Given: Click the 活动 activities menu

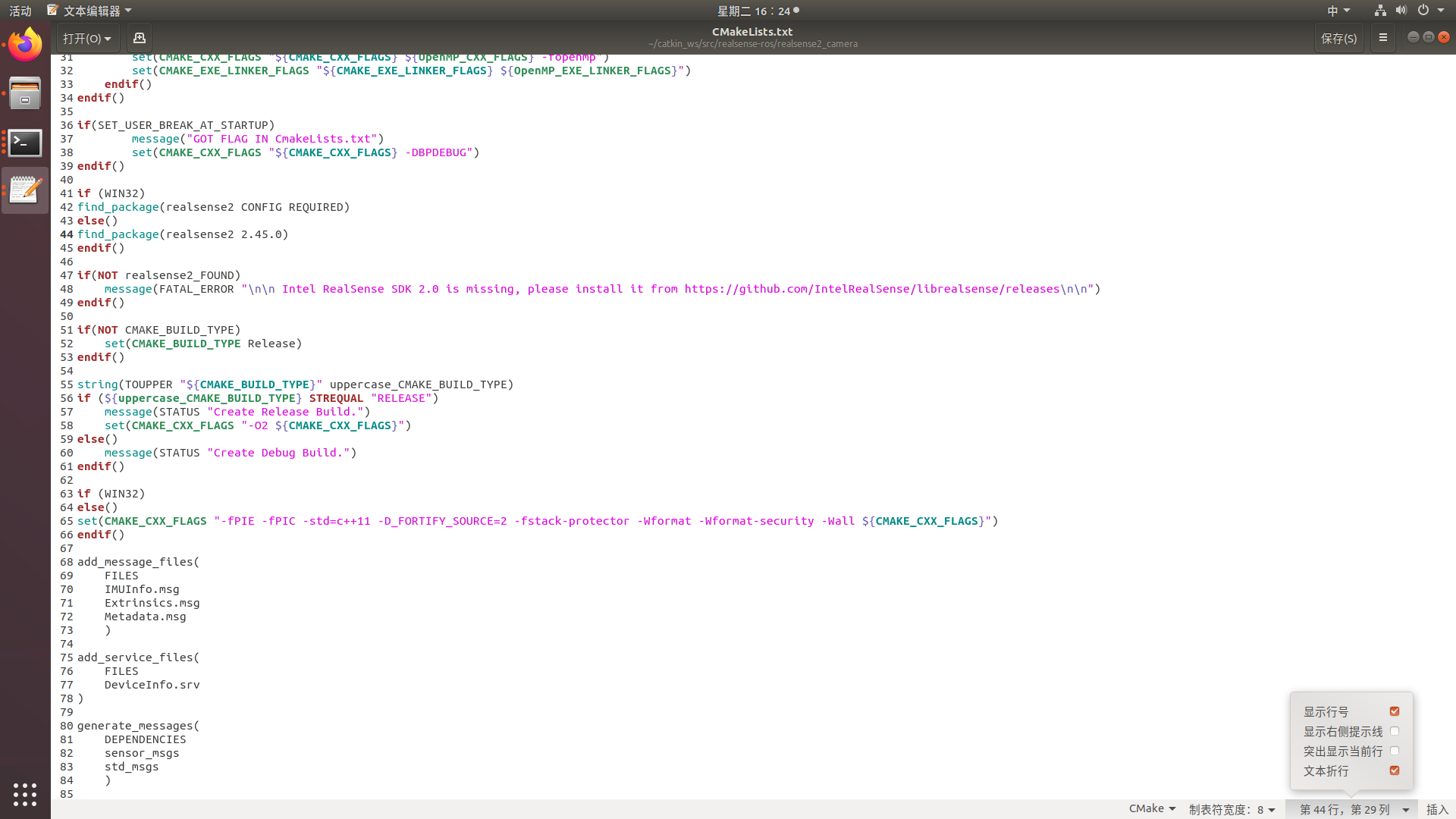Looking at the screenshot, I should tap(20, 11).
